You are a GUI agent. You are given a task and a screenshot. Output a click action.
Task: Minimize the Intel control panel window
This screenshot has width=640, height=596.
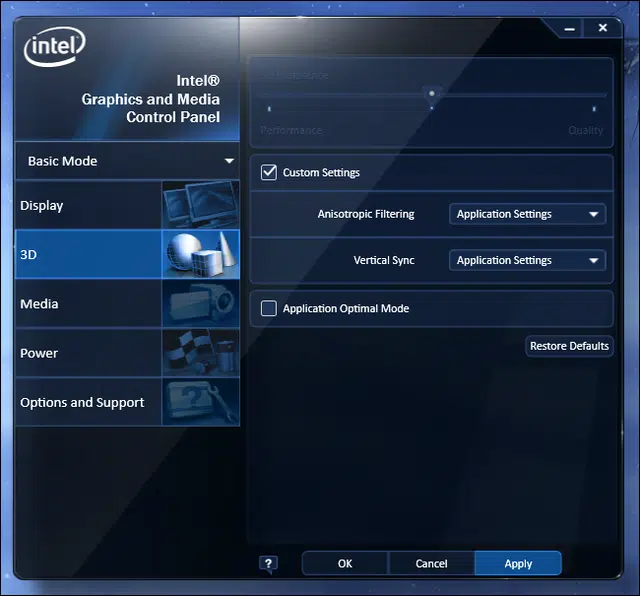click(569, 29)
